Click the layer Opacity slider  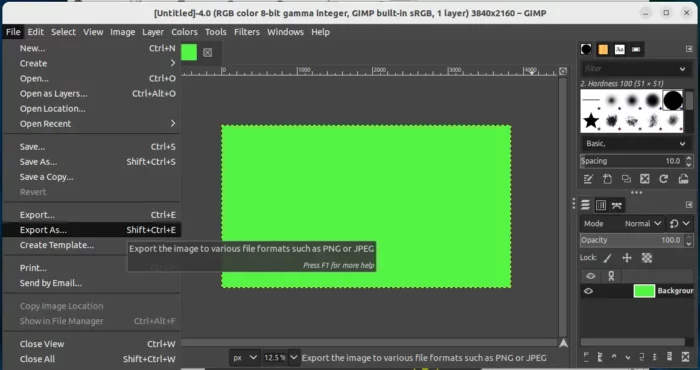(x=633, y=240)
